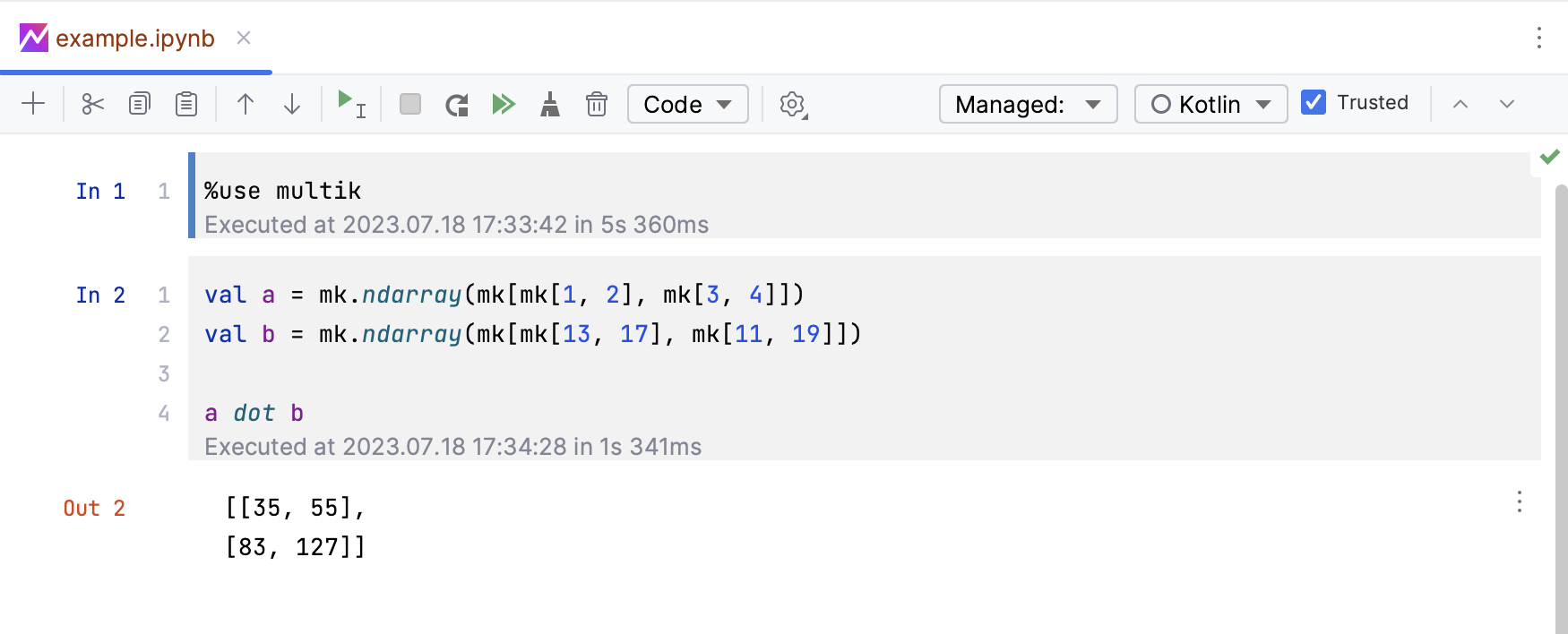Select the In 1 cell label

pos(100,191)
